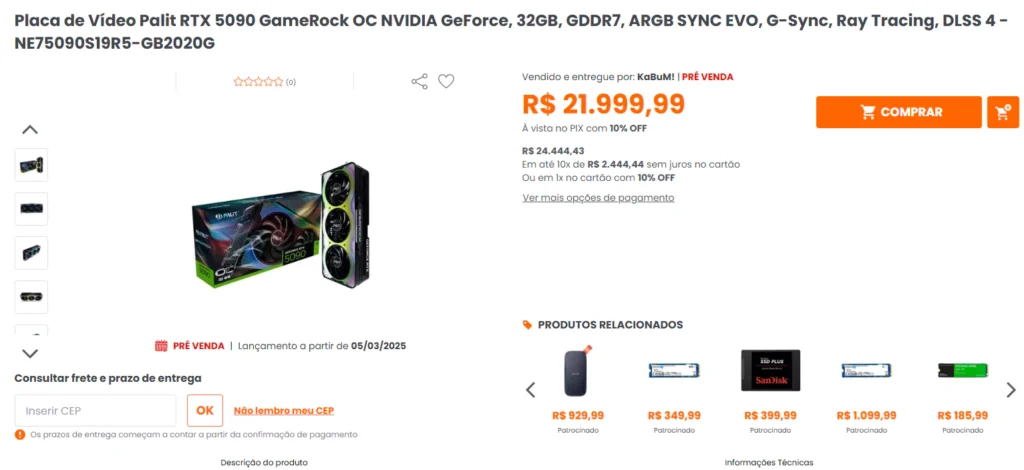Switch to the Descrição do produto tab
Screen dimensions: 1024x470
(264, 462)
